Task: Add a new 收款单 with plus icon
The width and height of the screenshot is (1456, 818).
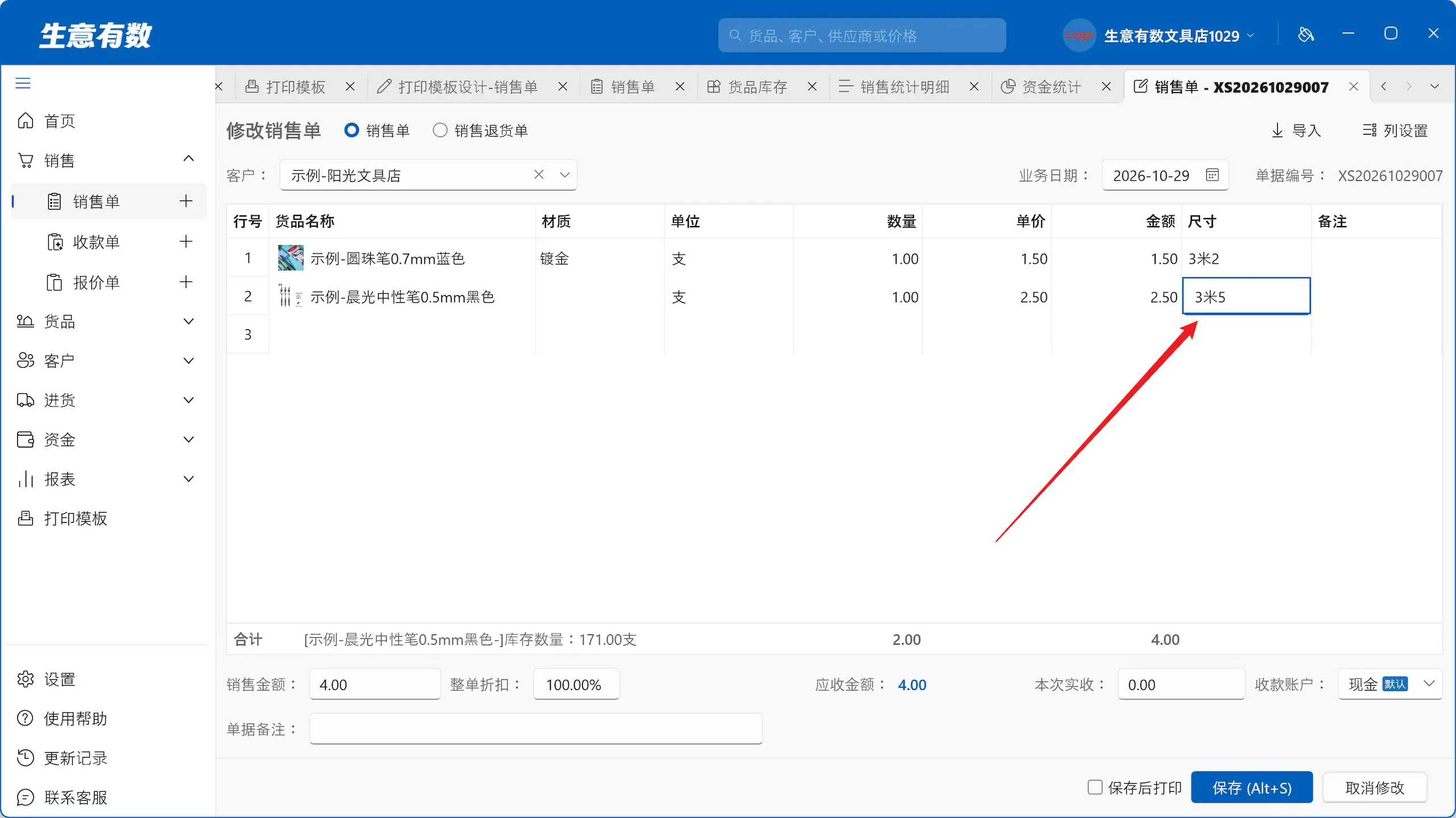Action: [x=186, y=242]
